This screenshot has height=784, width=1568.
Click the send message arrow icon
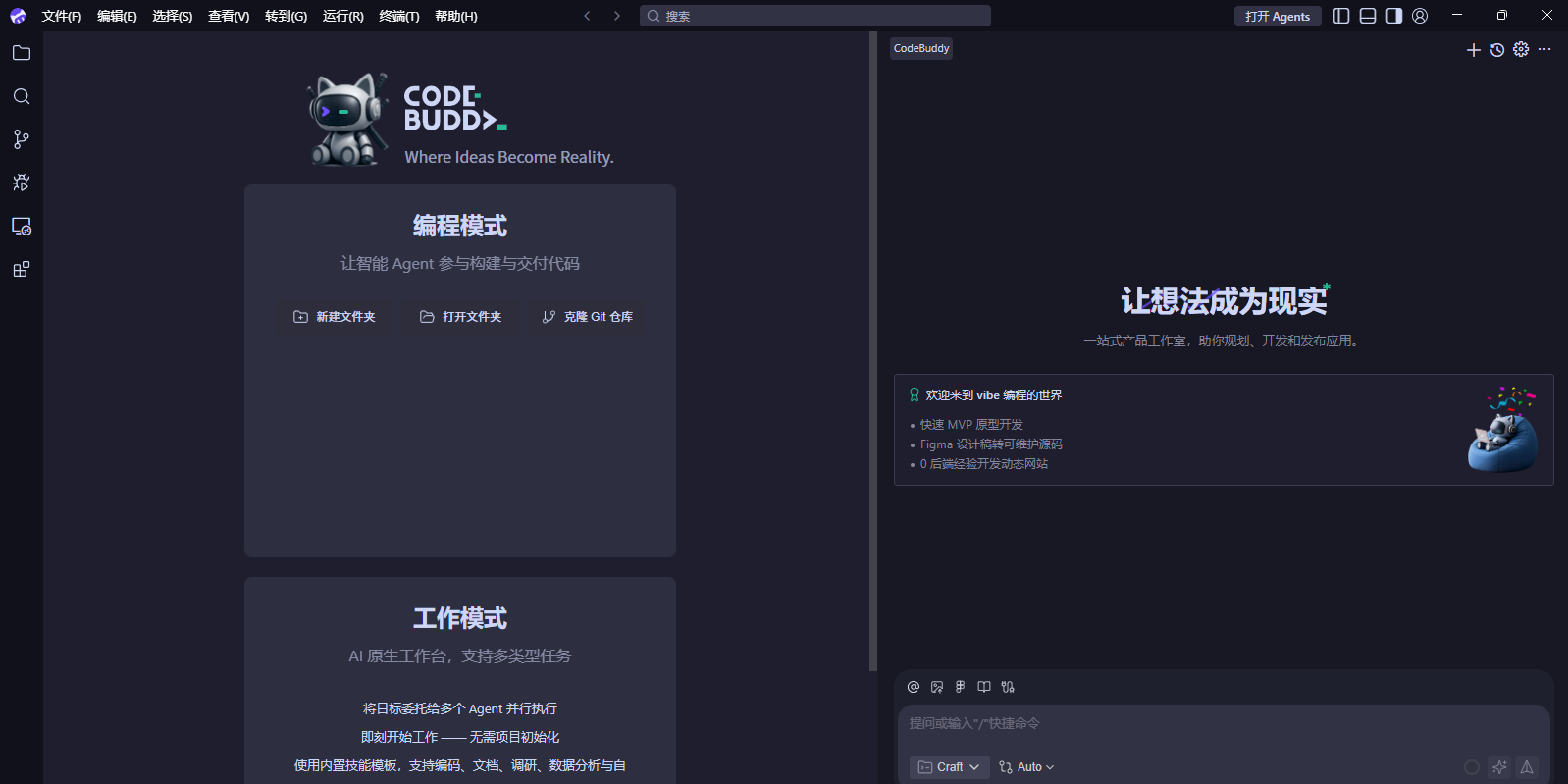(x=1527, y=767)
